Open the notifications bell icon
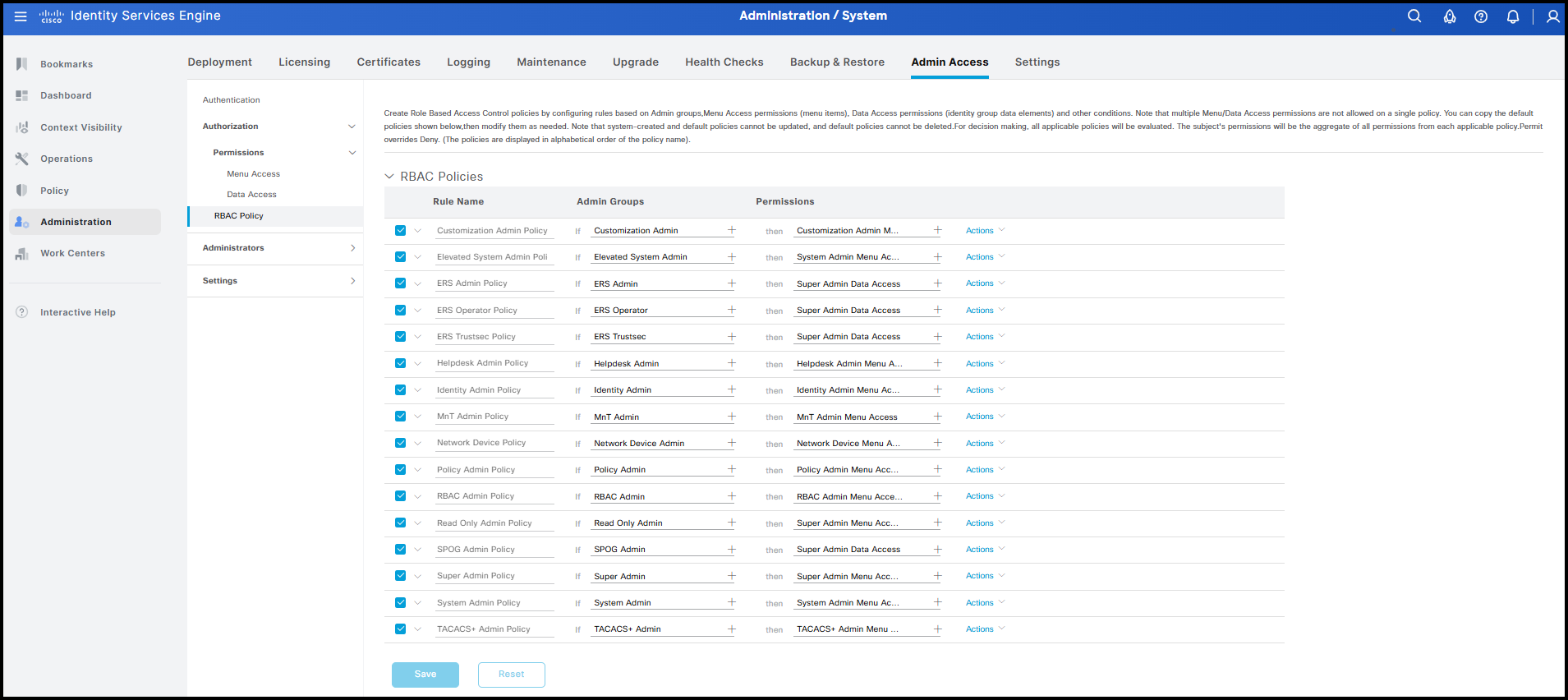 click(x=1512, y=16)
